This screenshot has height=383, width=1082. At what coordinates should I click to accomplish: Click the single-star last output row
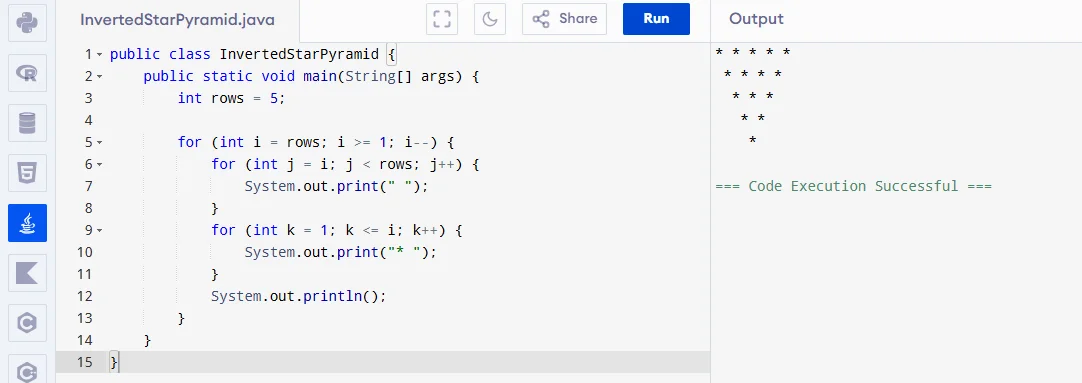tap(753, 141)
